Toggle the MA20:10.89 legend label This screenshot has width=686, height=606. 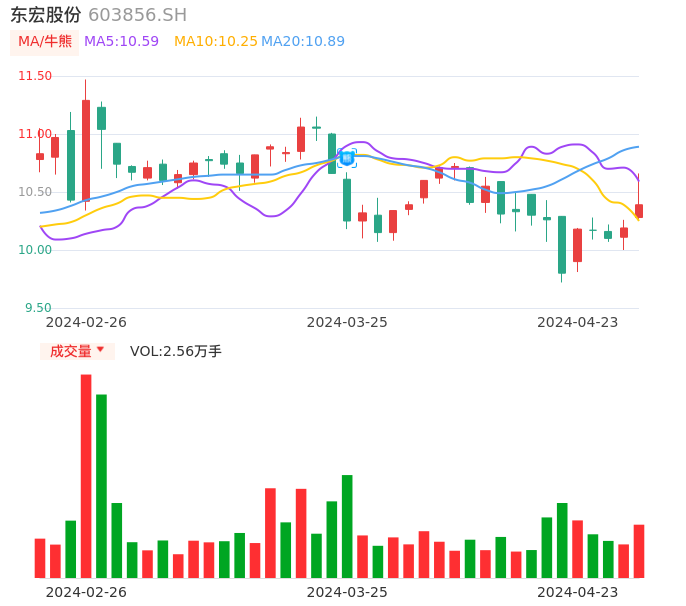click(x=303, y=41)
